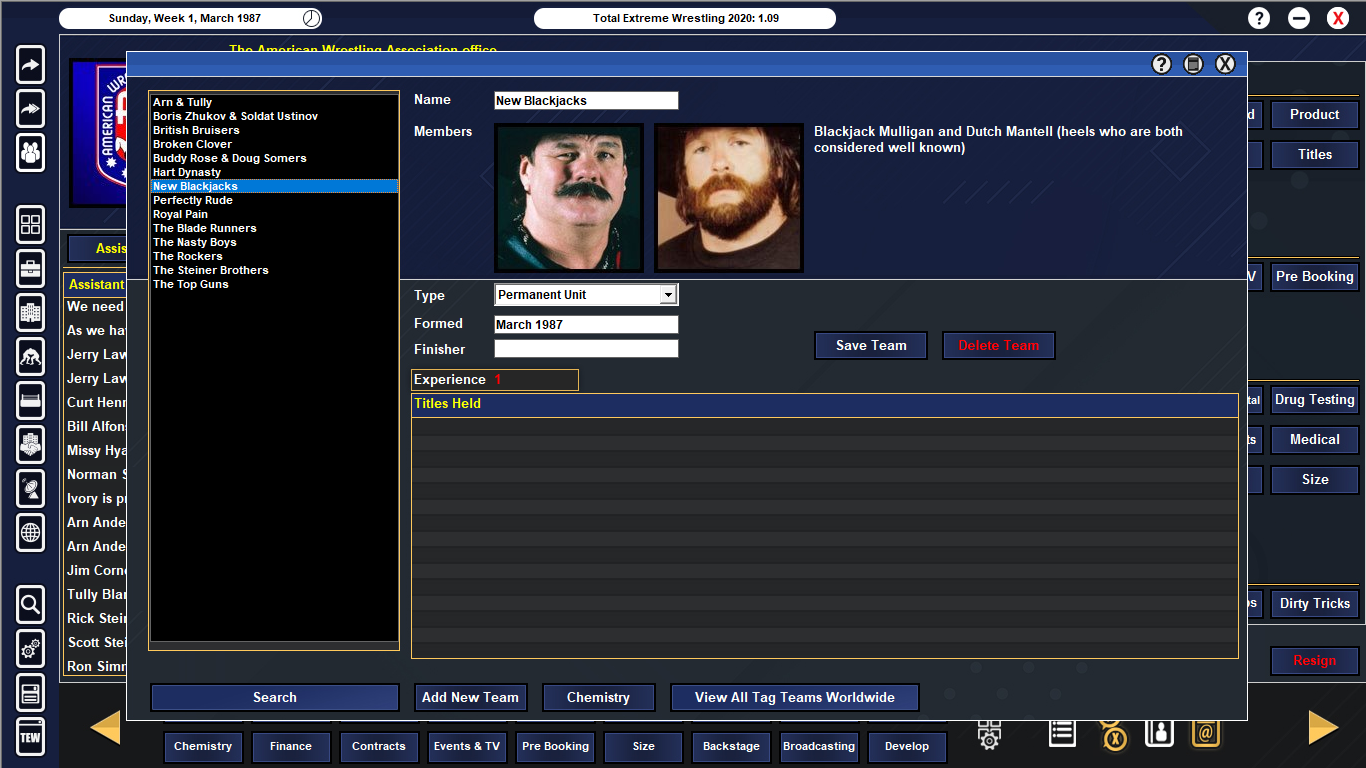Select The Nasty Boys team

click(x=274, y=242)
